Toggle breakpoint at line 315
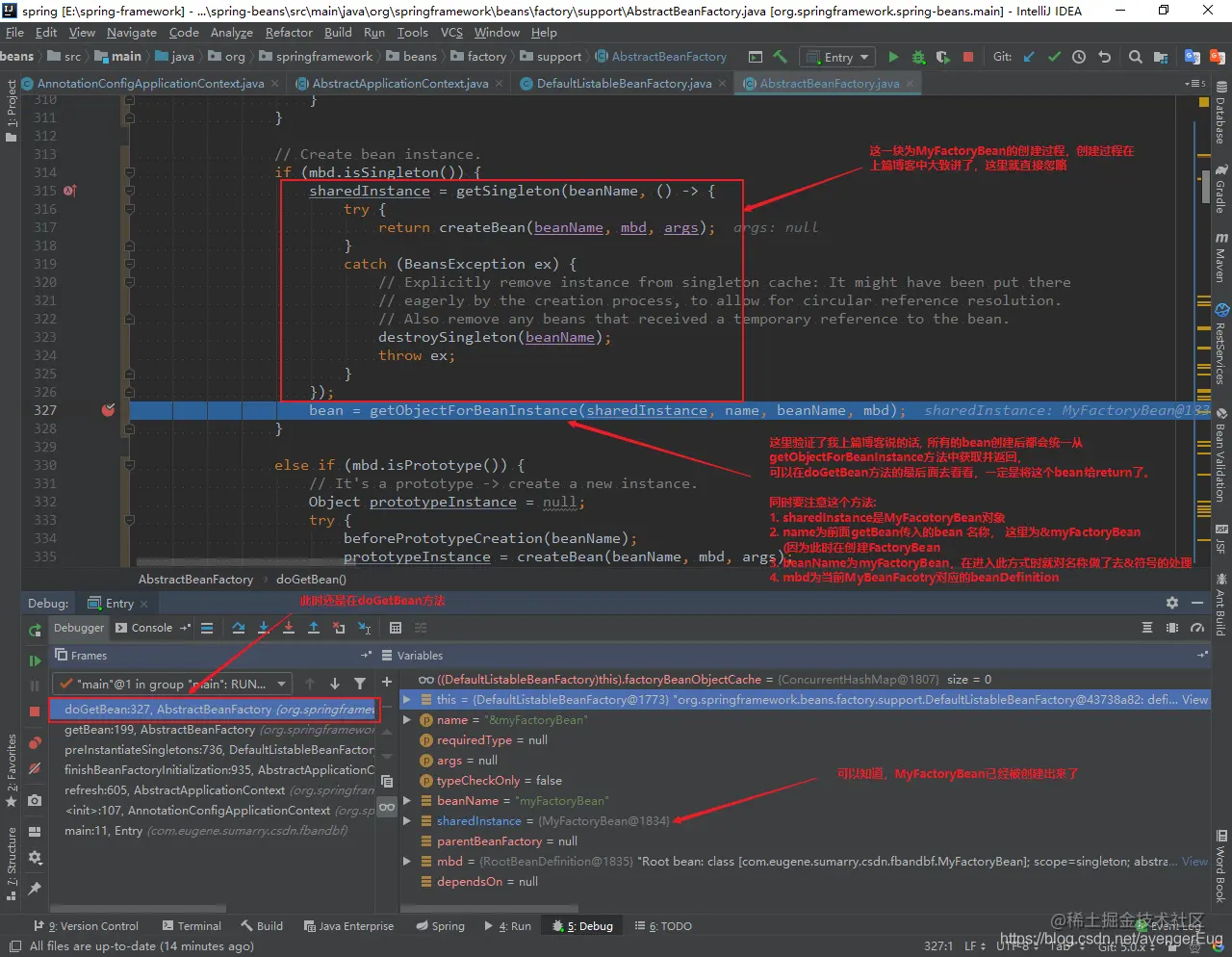Image resolution: width=1232 pixels, height=957 pixels. pos(69,191)
